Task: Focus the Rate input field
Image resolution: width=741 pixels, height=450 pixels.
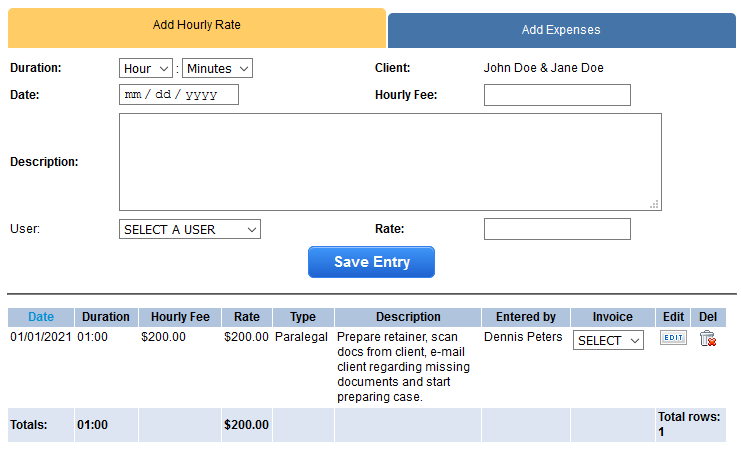Action: 557,229
